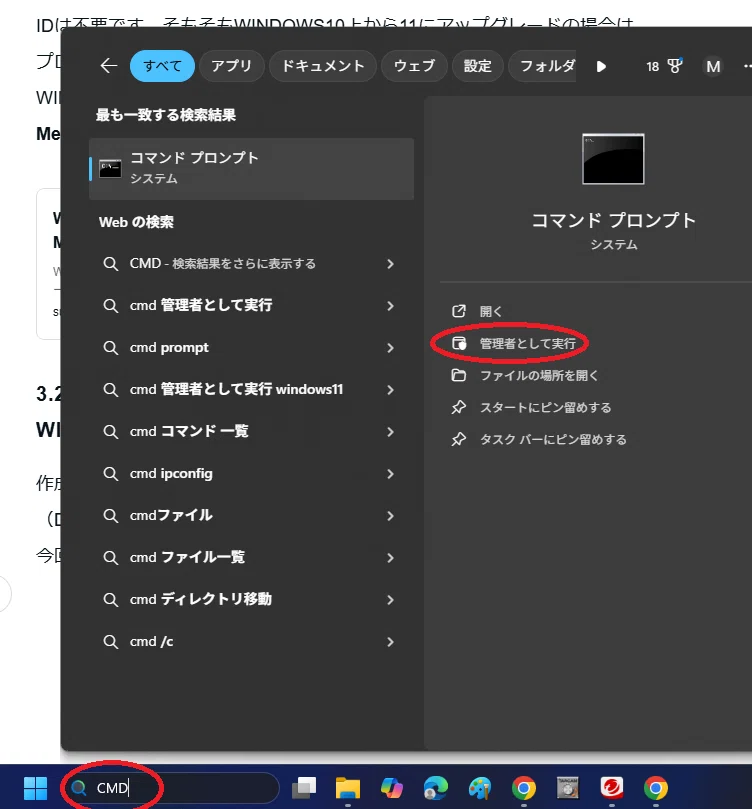
Task: Switch to the 設定 filter tab
Action: point(477,66)
